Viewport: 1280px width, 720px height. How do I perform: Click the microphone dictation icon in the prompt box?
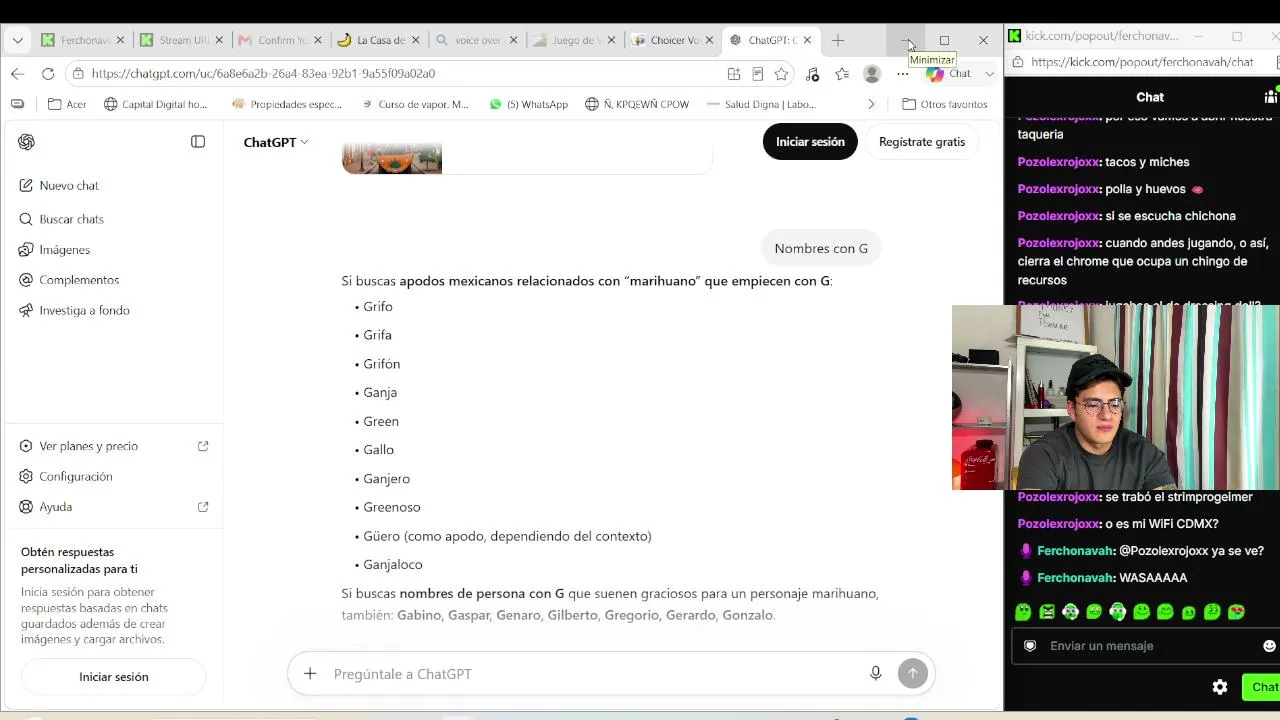click(x=875, y=674)
